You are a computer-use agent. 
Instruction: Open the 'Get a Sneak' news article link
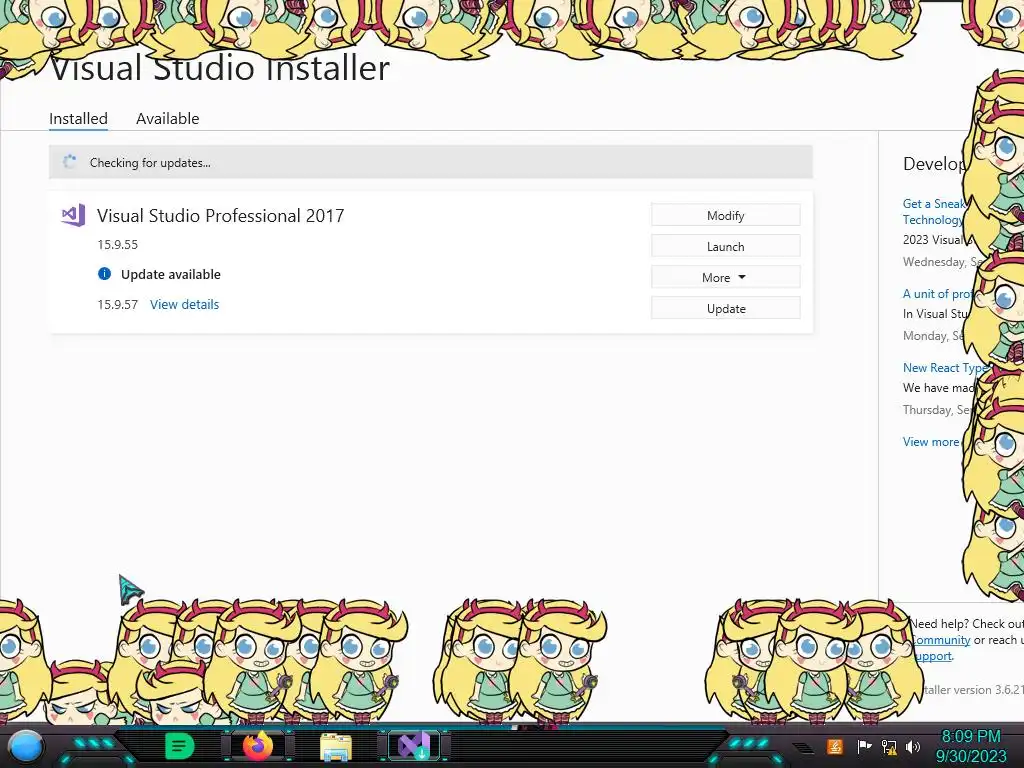pos(934,212)
